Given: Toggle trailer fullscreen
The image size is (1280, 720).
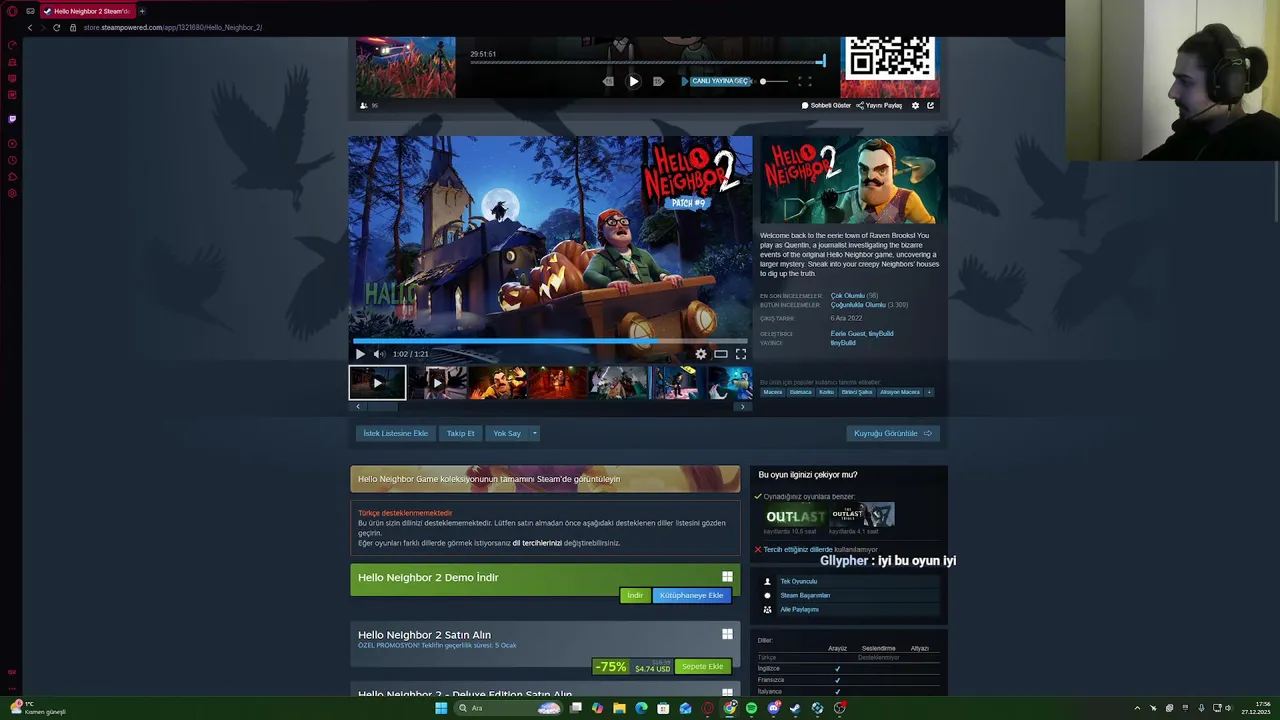Looking at the screenshot, I should click(x=741, y=354).
